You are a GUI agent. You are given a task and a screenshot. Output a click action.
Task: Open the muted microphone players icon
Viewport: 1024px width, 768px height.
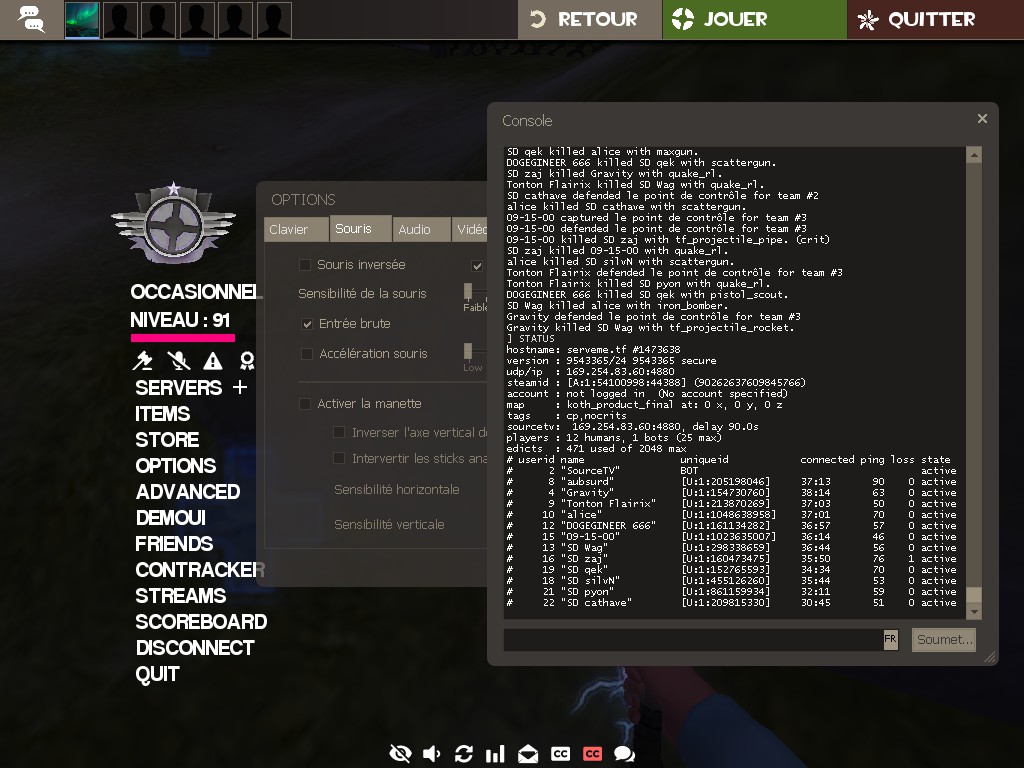click(x=178, y=361)
